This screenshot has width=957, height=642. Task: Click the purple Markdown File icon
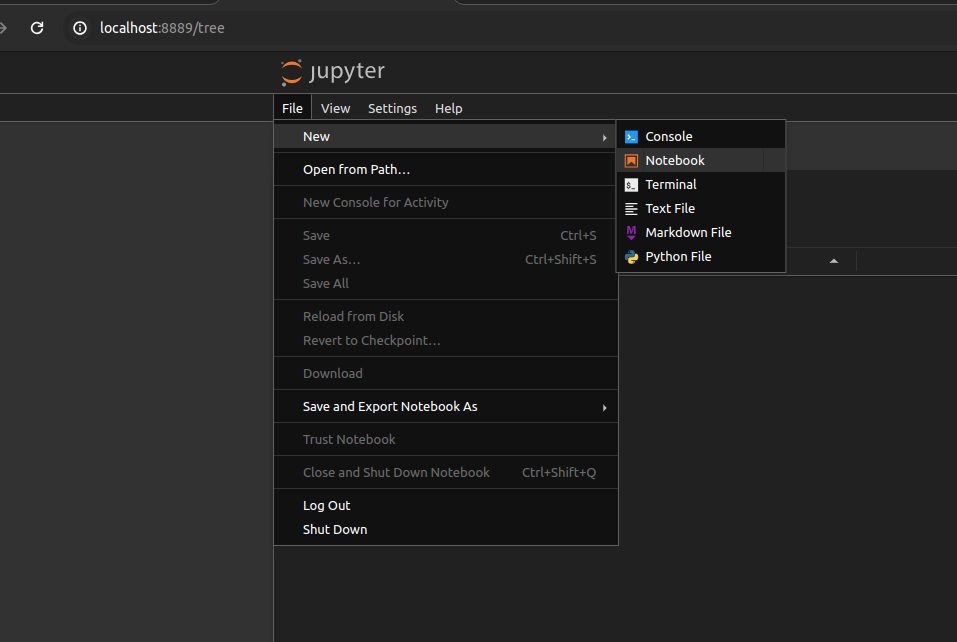(x=631, y=233)
